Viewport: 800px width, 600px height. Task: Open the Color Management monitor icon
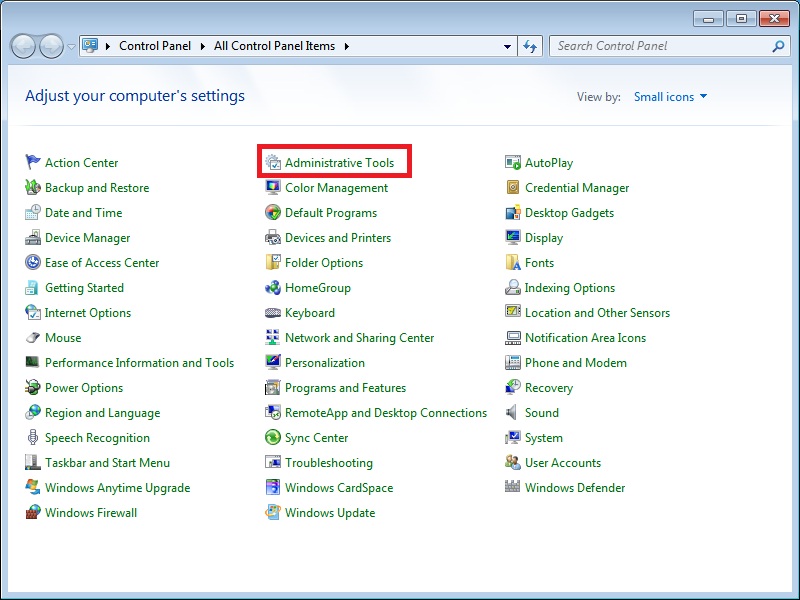tap(273, 187)
